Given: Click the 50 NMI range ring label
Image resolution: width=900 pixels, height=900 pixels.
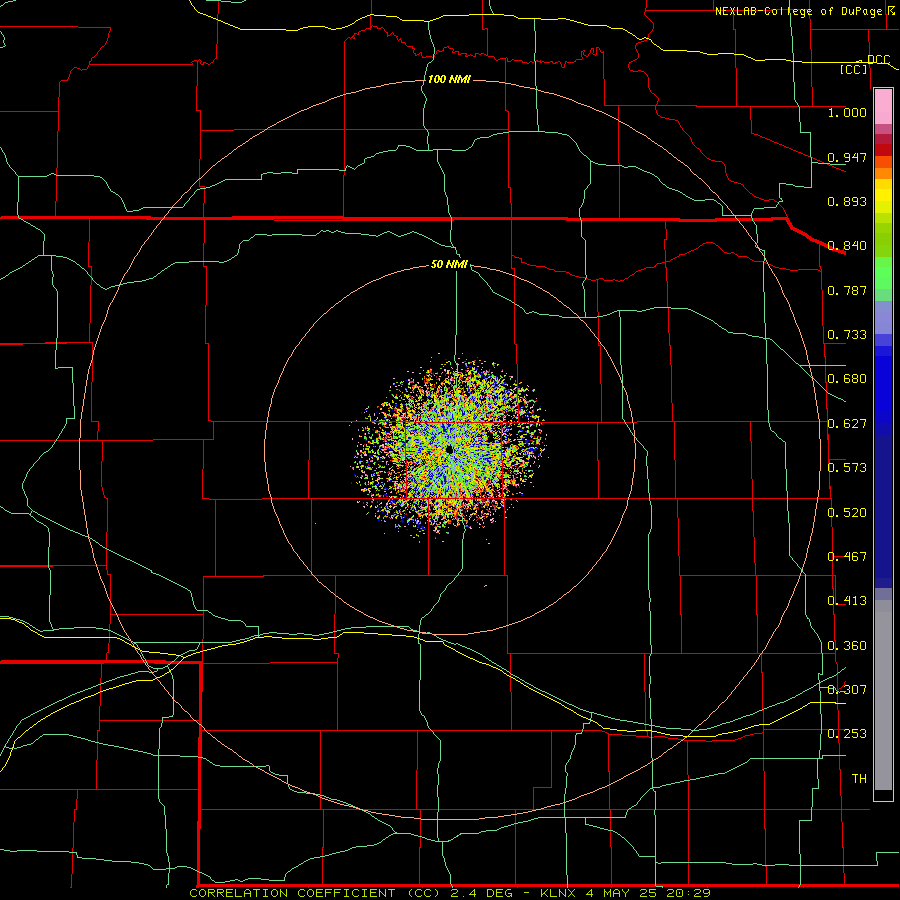Looking at the screenshot, I should 449,264.
